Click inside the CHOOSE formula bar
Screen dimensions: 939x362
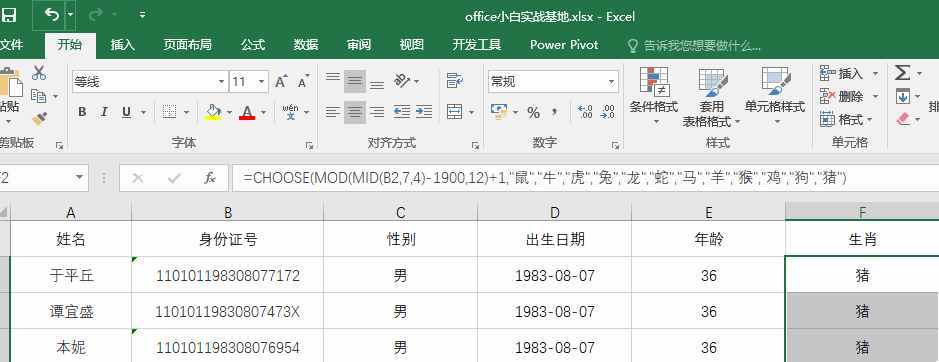click(586, 178)
